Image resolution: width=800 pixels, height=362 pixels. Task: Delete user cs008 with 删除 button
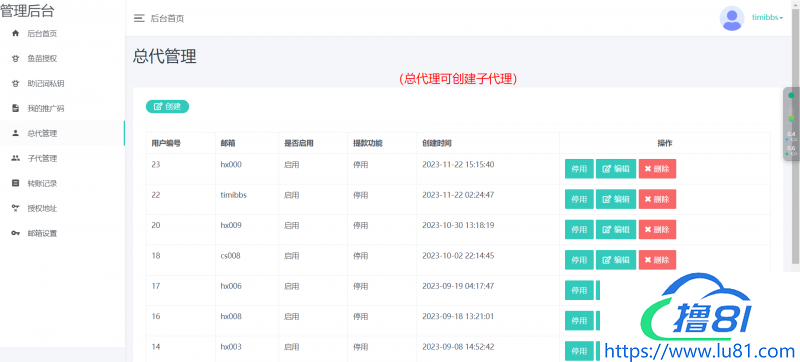click(x=657, y=260)
